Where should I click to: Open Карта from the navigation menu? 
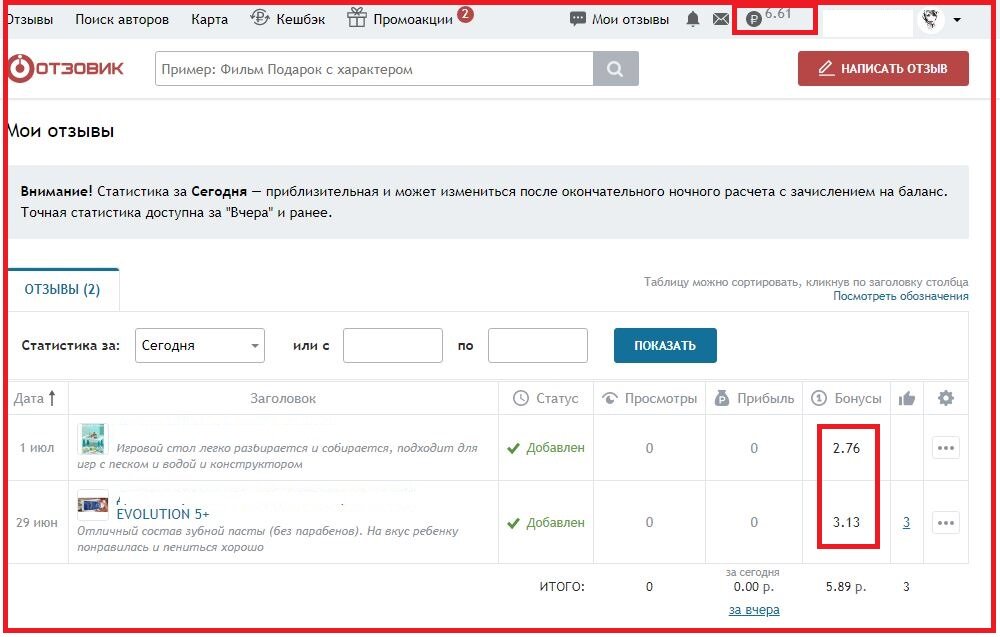210,18
